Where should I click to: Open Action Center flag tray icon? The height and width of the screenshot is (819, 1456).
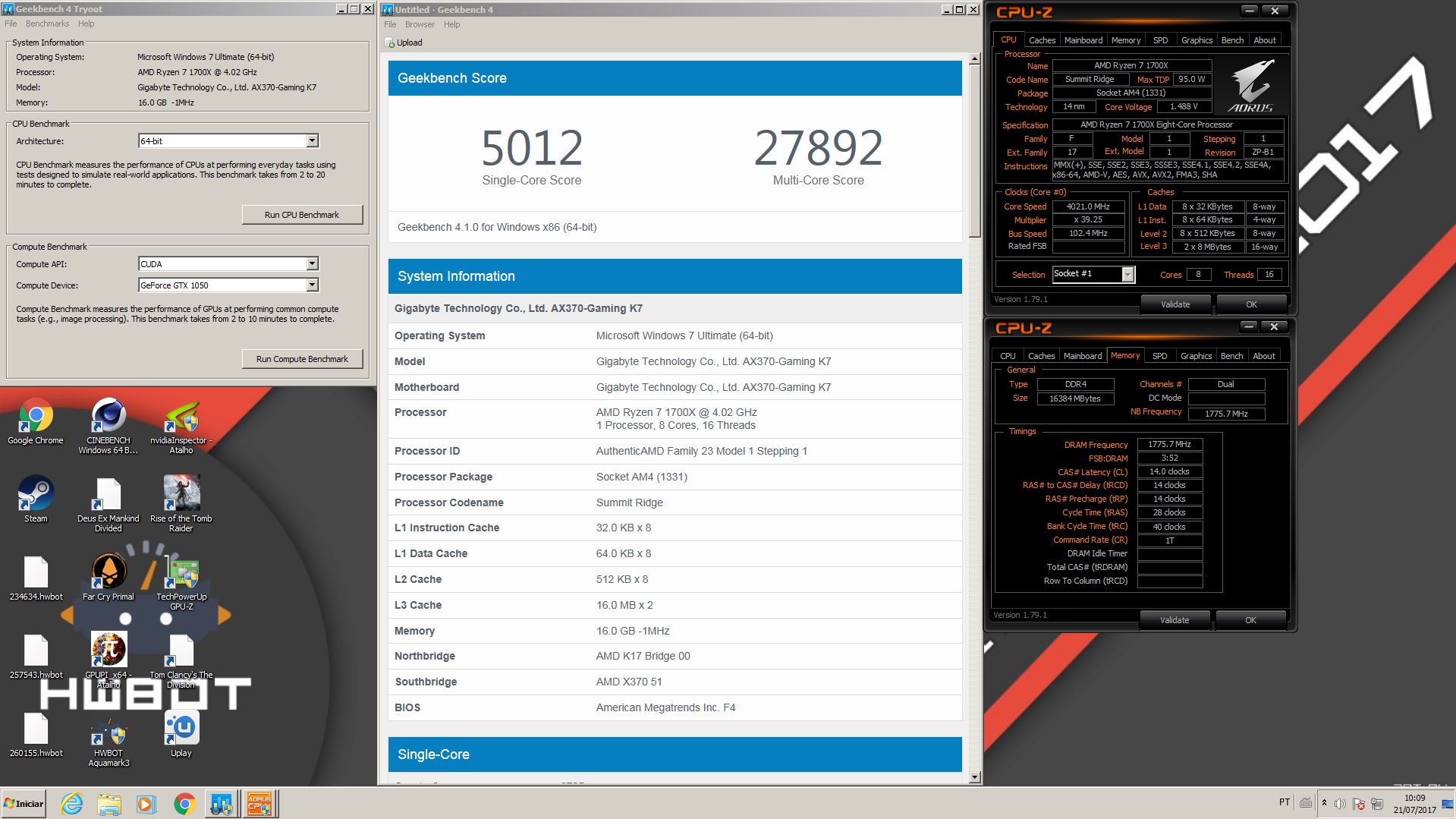tap(1358, 804)
